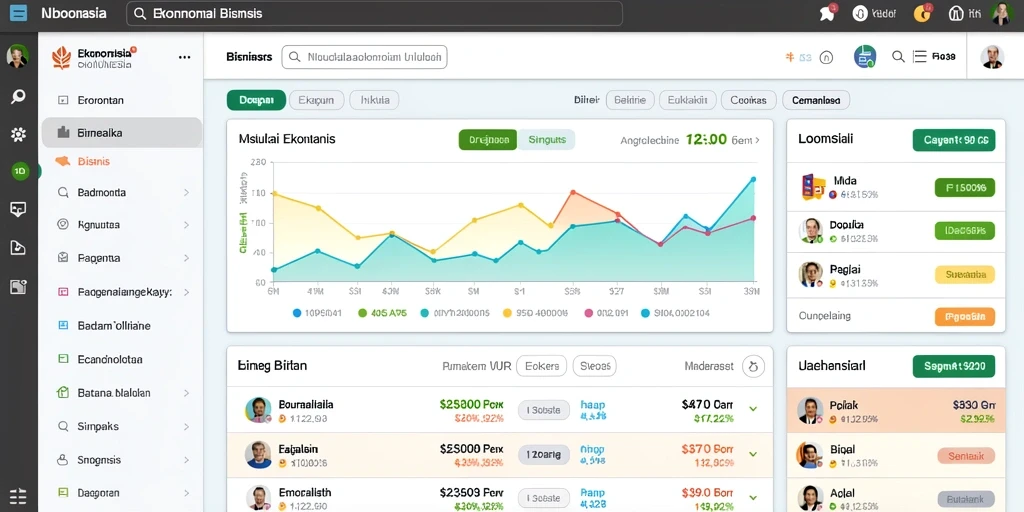Open the three-dot menu beside Ekonomisia logo
The image size is (1024, 512).
tap(185, 57)
